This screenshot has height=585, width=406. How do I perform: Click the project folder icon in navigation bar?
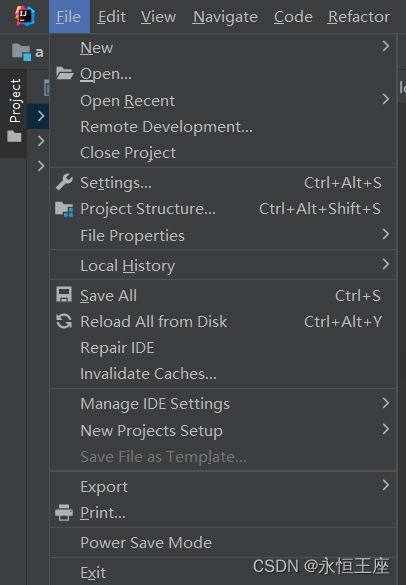coord(21,52)
